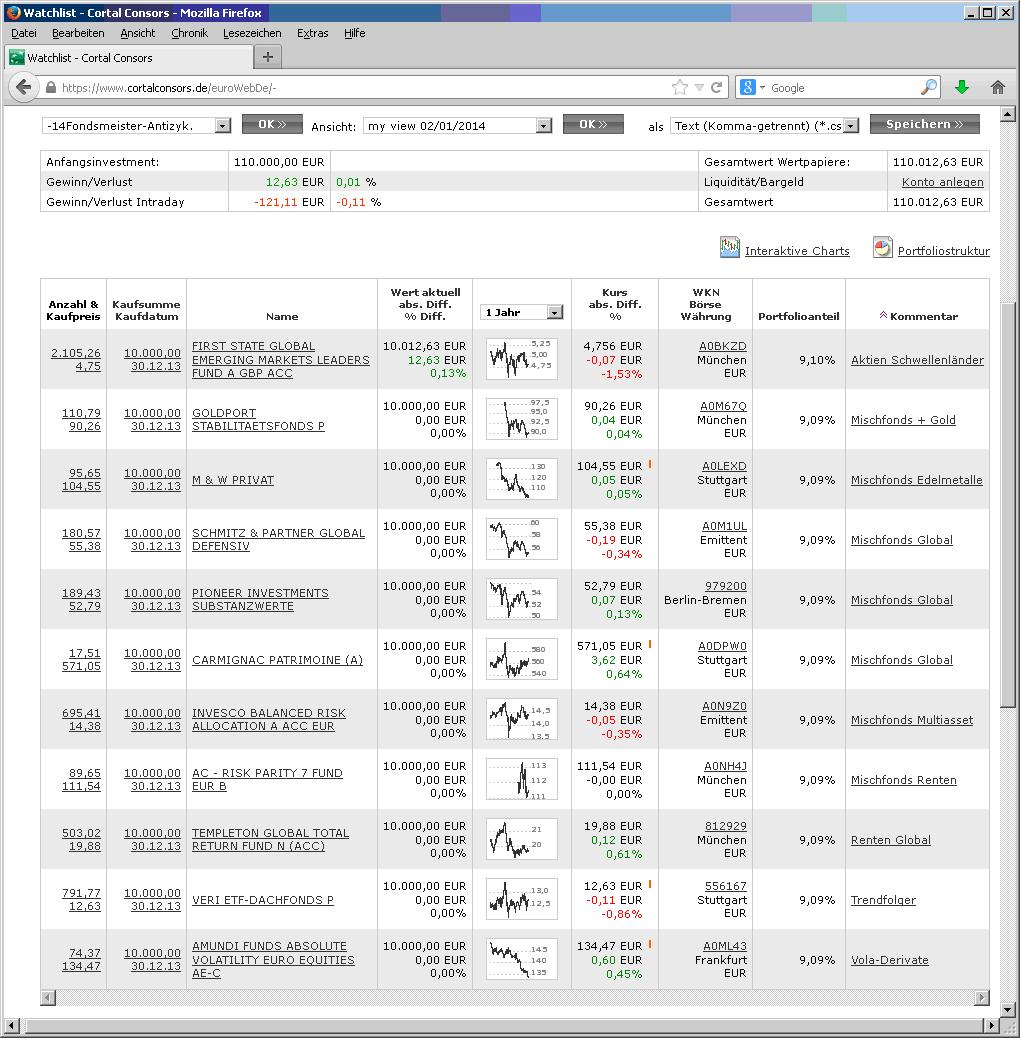1020x1038 pixels.
Task: Open the Templeton Global chart thumbnail
Action: click(522, 839)
